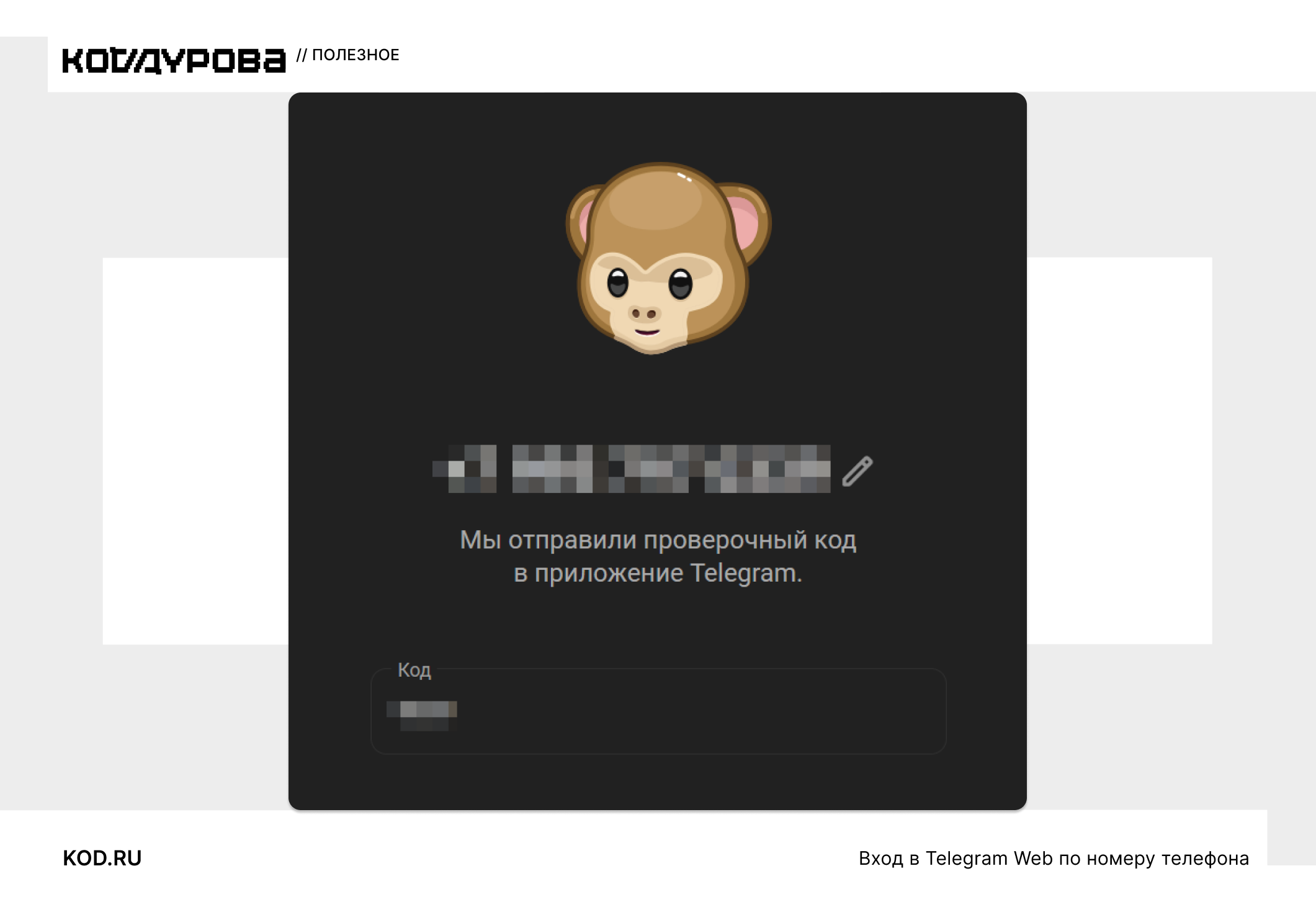Image resolution: width=1316 pixels, height=902 pixels.
Task: Click the blurred code value in field
Action: (x=422, y=716)
